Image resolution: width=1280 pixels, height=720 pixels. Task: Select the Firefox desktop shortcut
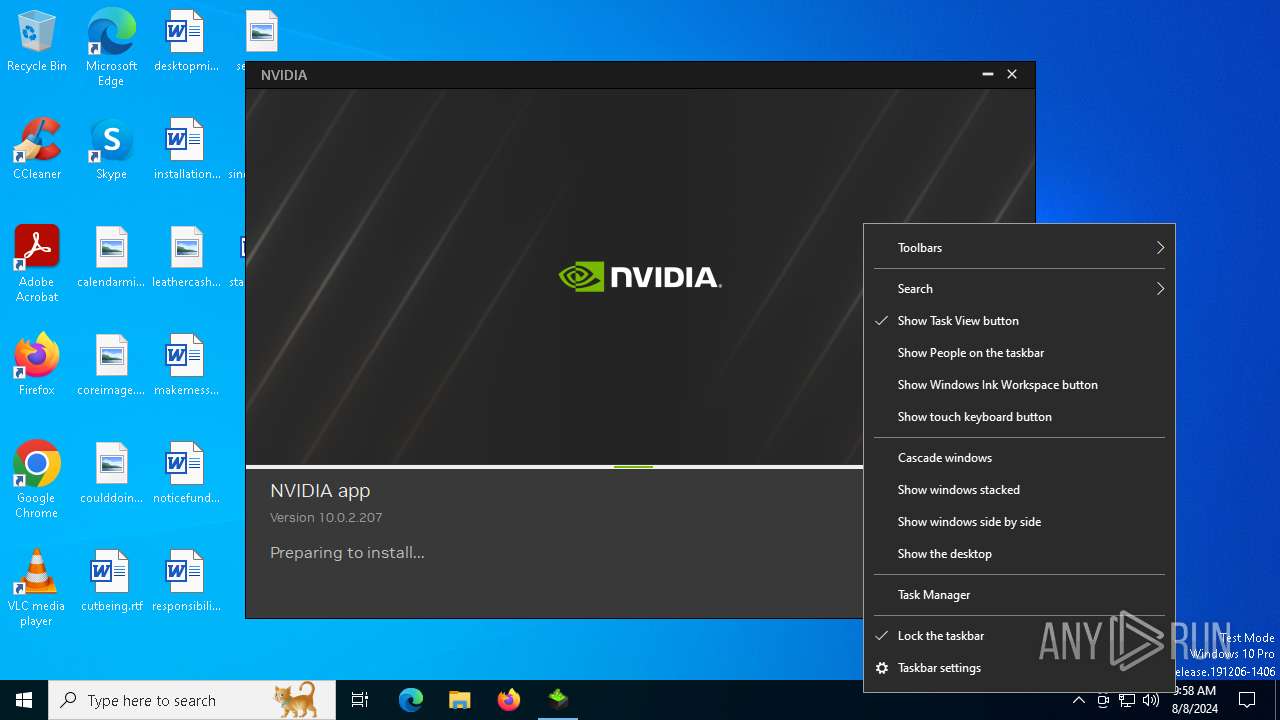pyautogui.click(x=37, y=366)
